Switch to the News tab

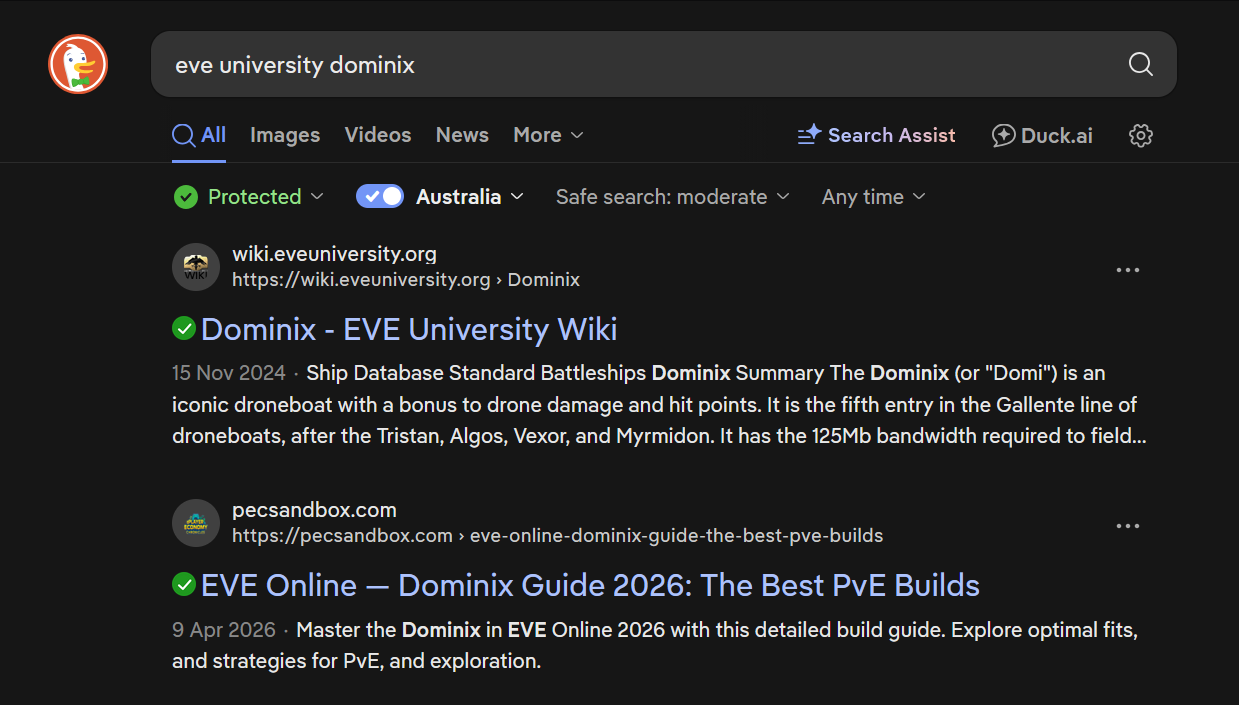click(462, 135)
